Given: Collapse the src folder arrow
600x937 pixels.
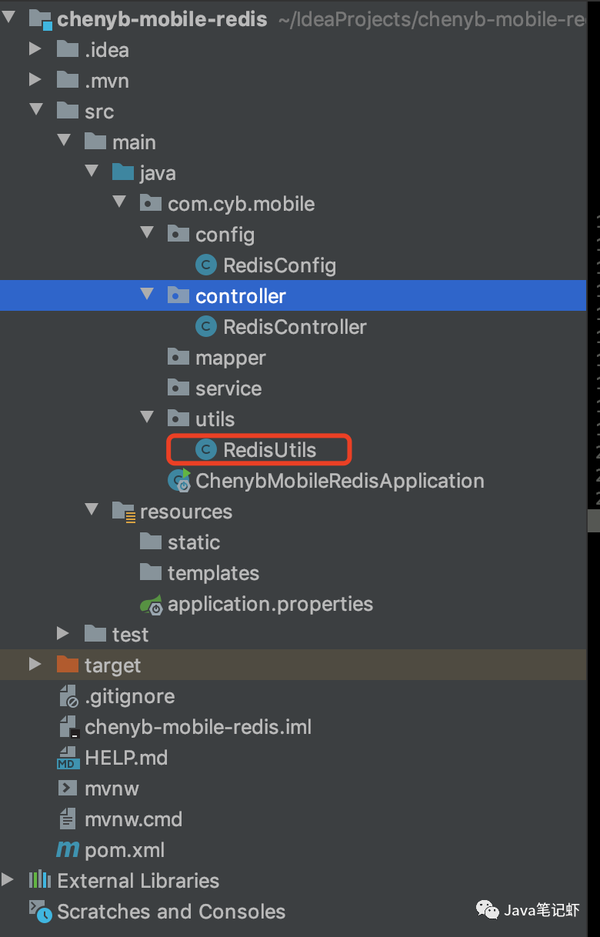Looking at the screenshot, I should 36,109.
